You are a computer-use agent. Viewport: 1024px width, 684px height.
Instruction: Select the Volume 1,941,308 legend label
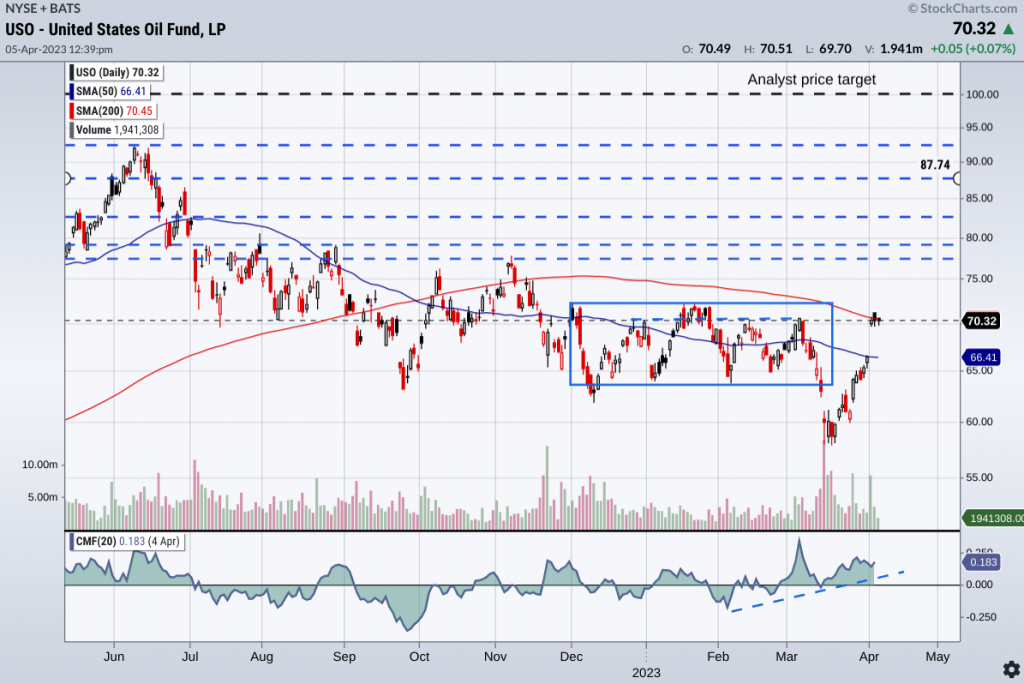click(117, 130)
